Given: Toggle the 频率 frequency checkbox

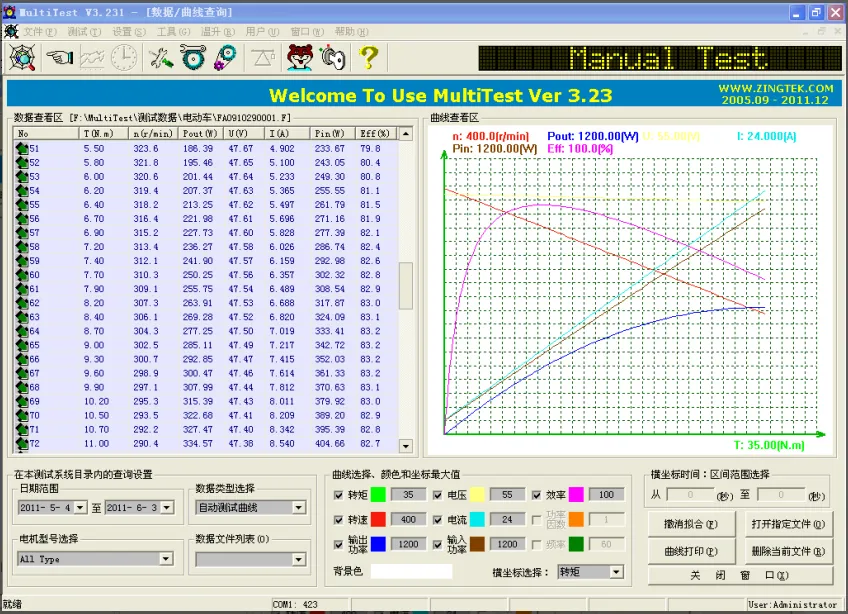Looking at the screenshot, I should coord(536,545).
